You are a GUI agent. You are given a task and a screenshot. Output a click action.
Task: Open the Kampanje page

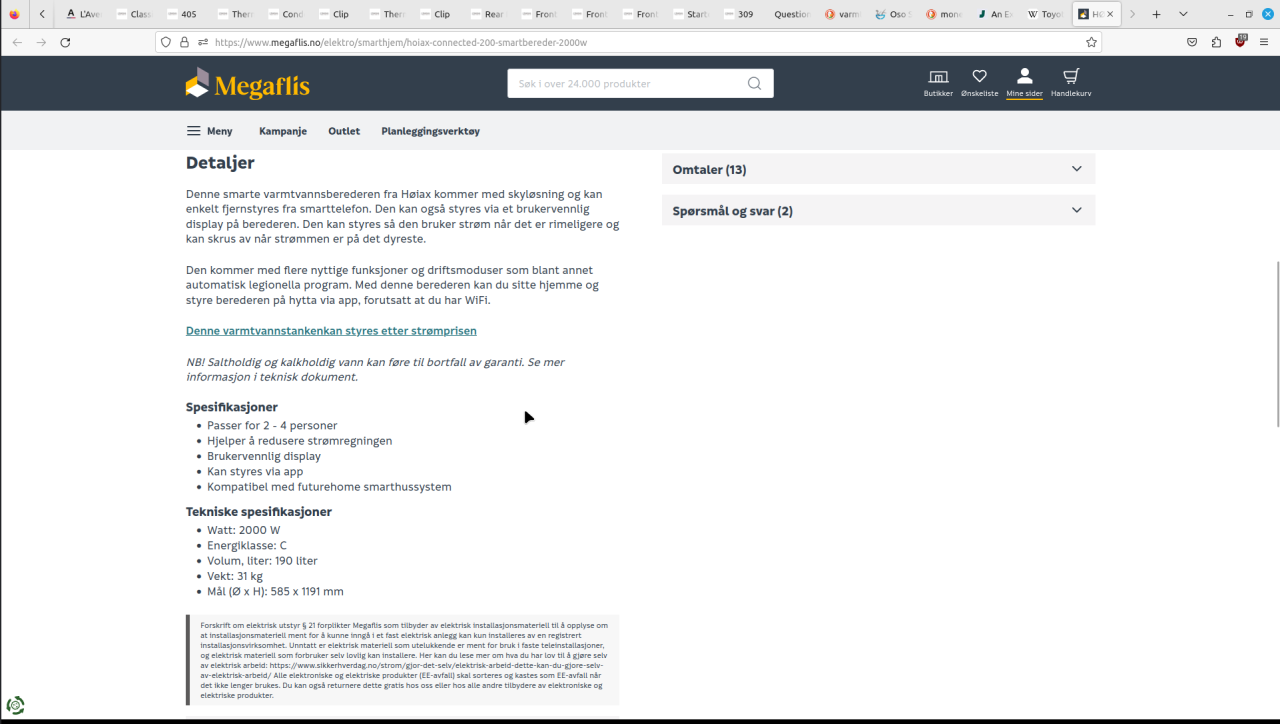(x=283, y=131)
